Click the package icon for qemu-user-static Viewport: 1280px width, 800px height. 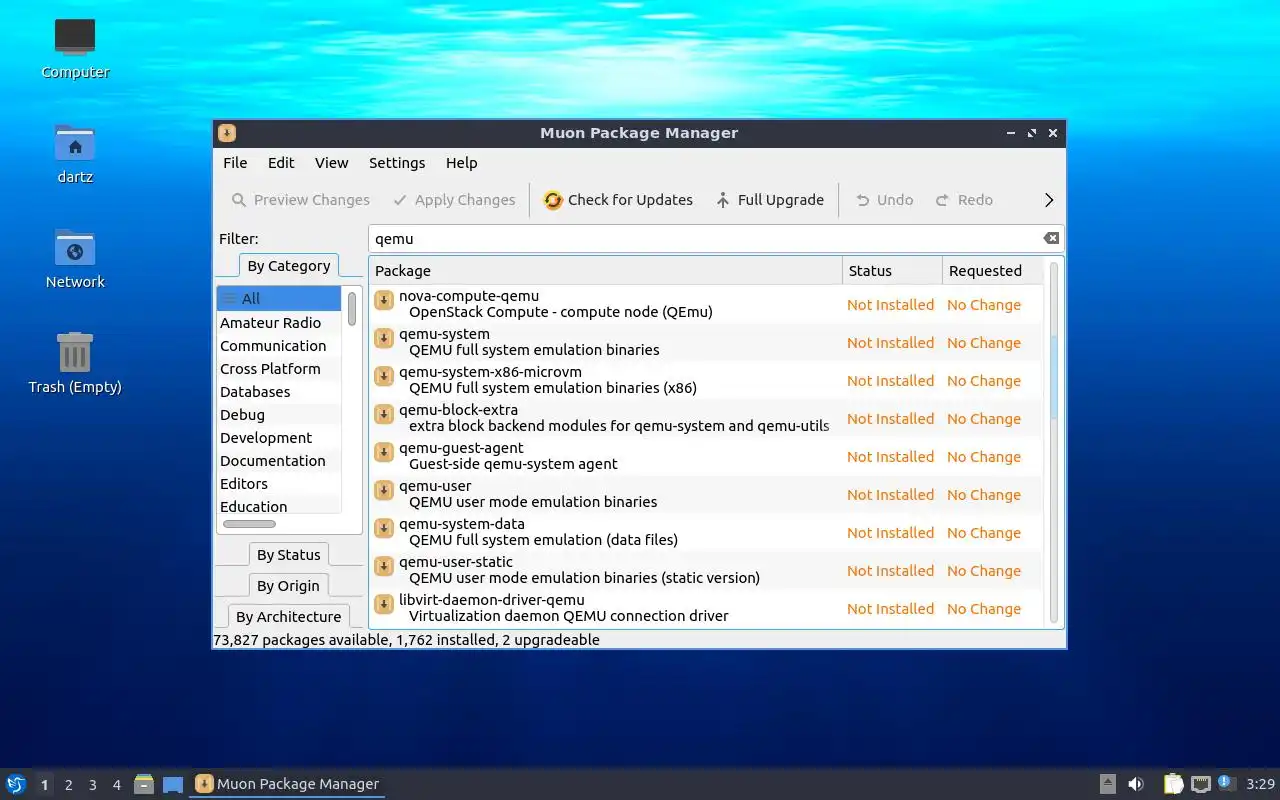click(x=384, y=566)
